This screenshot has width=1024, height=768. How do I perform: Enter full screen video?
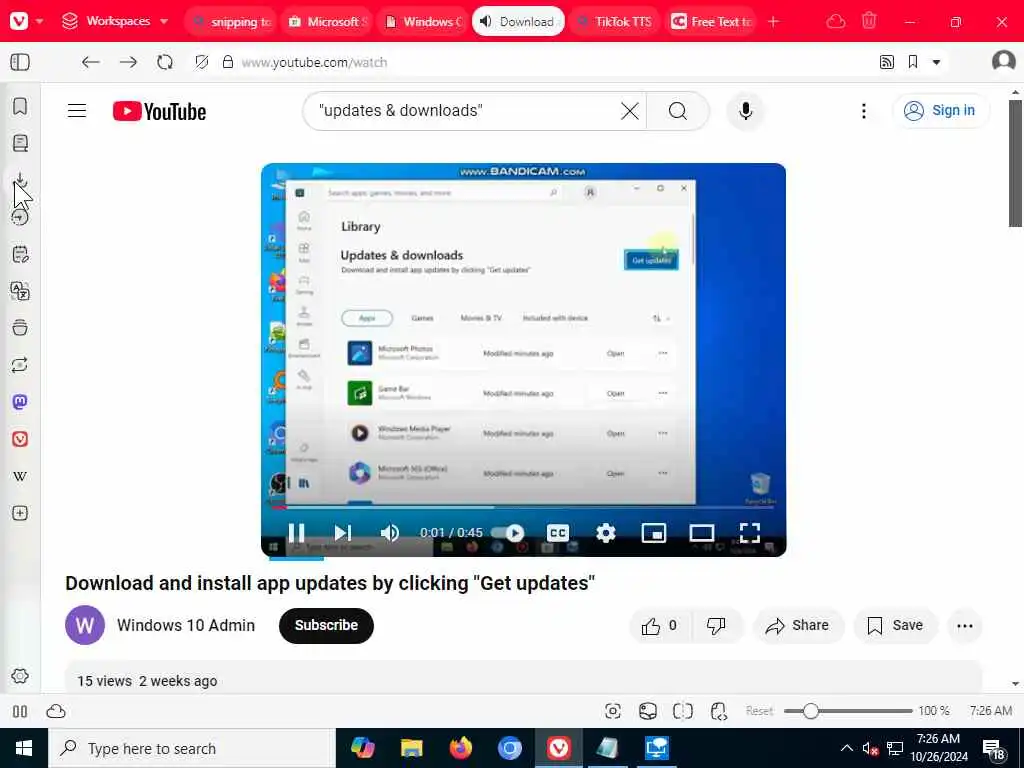click(x=750, y=533)
